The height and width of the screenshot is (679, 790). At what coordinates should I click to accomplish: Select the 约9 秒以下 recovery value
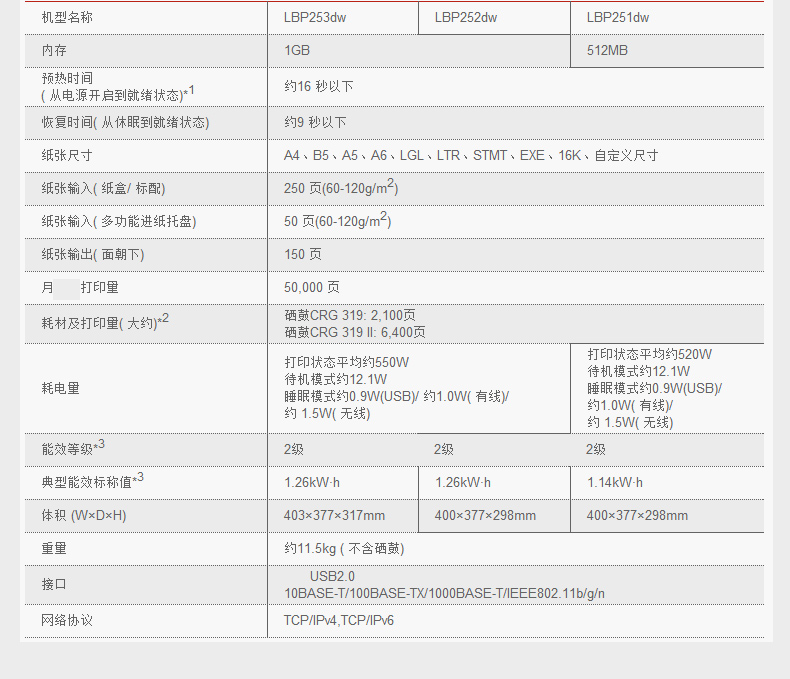(315, 122)
